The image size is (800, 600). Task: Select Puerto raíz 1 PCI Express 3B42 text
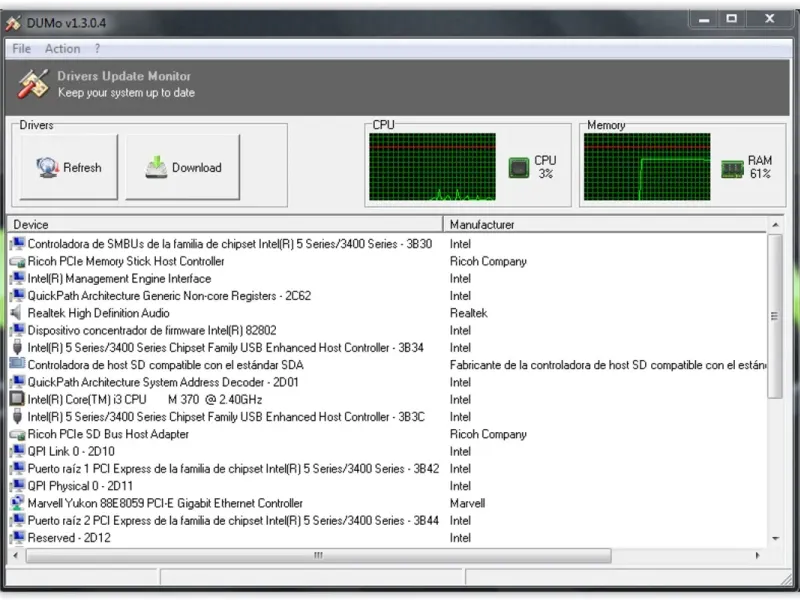click(x=233, y=469)
